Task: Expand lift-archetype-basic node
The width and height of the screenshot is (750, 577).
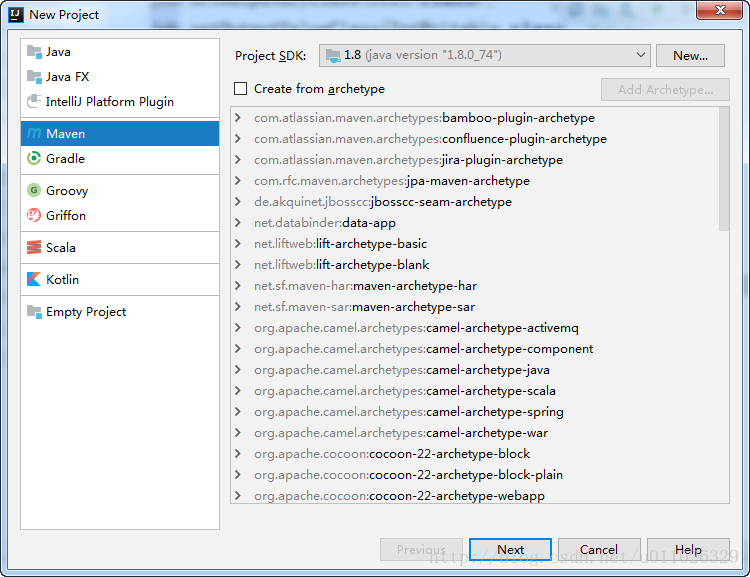Action: 238,244
